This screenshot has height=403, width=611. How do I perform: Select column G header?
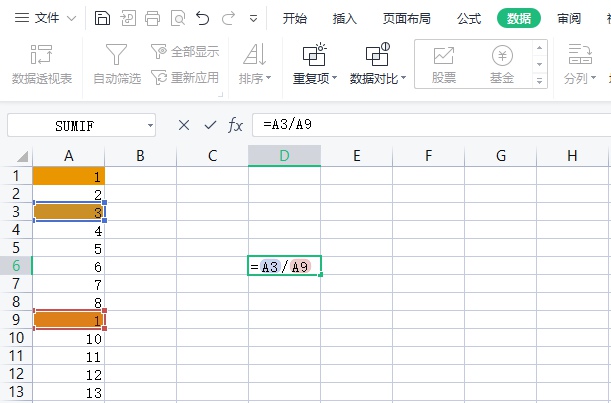(x=501, y=156)
